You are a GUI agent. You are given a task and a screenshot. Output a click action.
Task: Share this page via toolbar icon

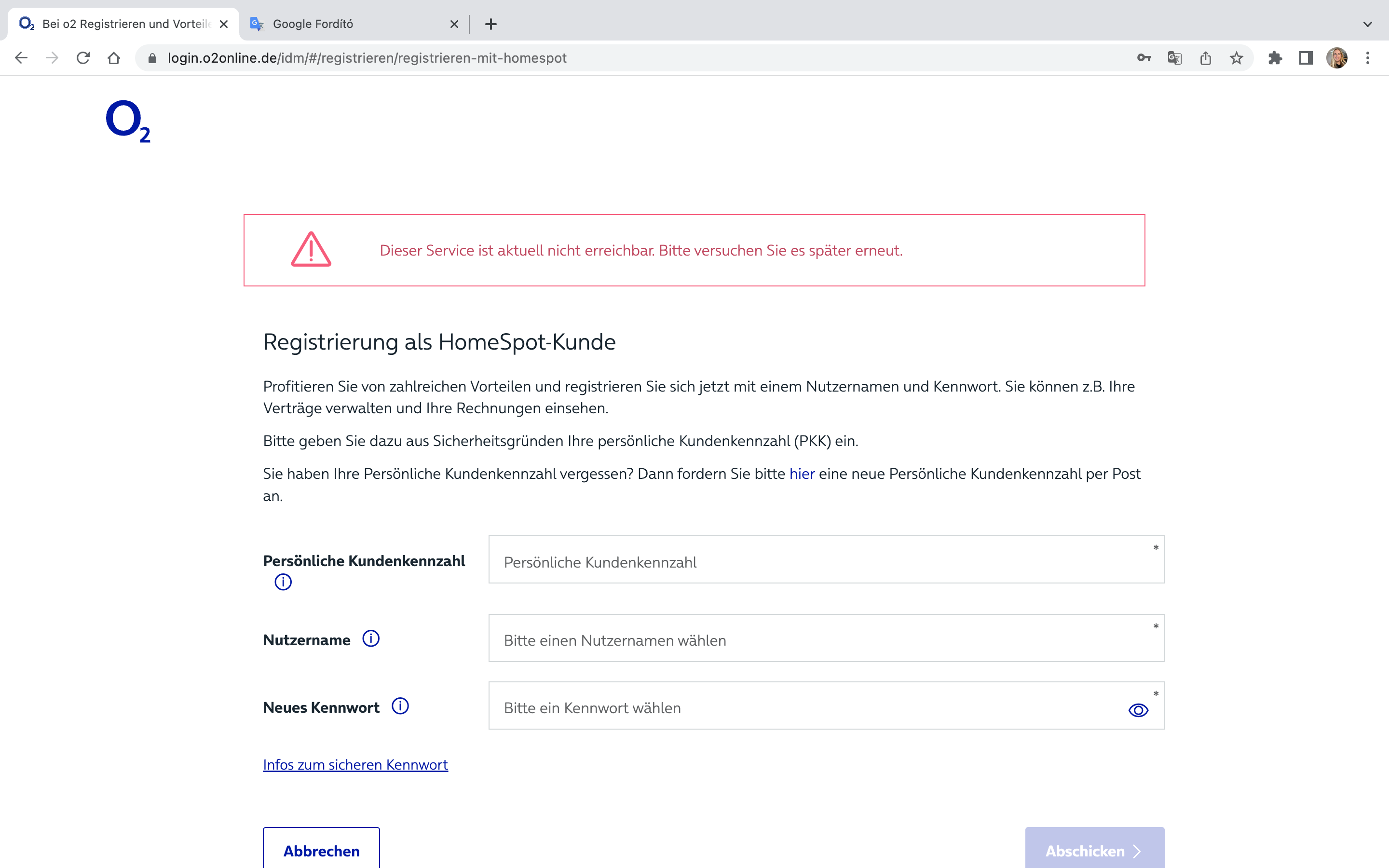(1205, 58)
